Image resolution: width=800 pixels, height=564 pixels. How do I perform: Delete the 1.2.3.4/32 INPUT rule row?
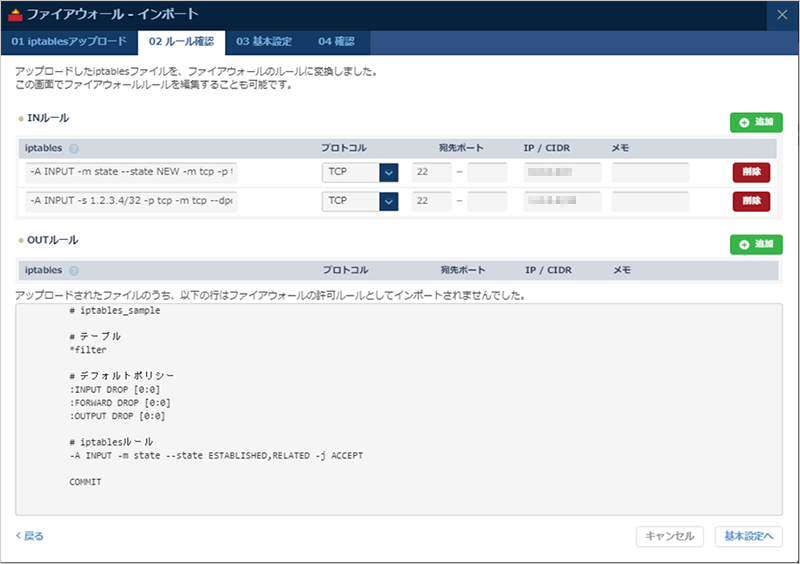[751, 201]
